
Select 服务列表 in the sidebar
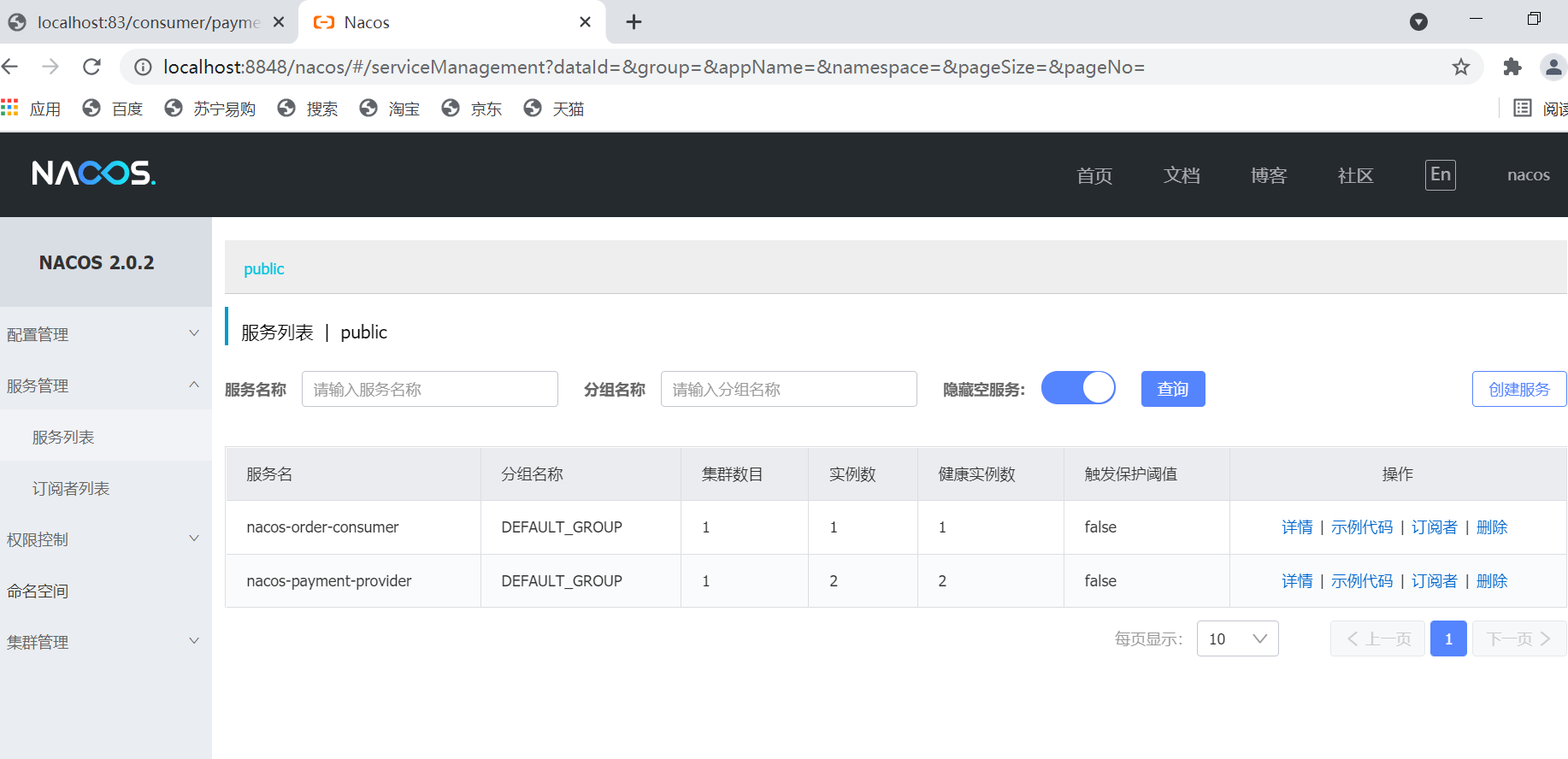(106, 437)
